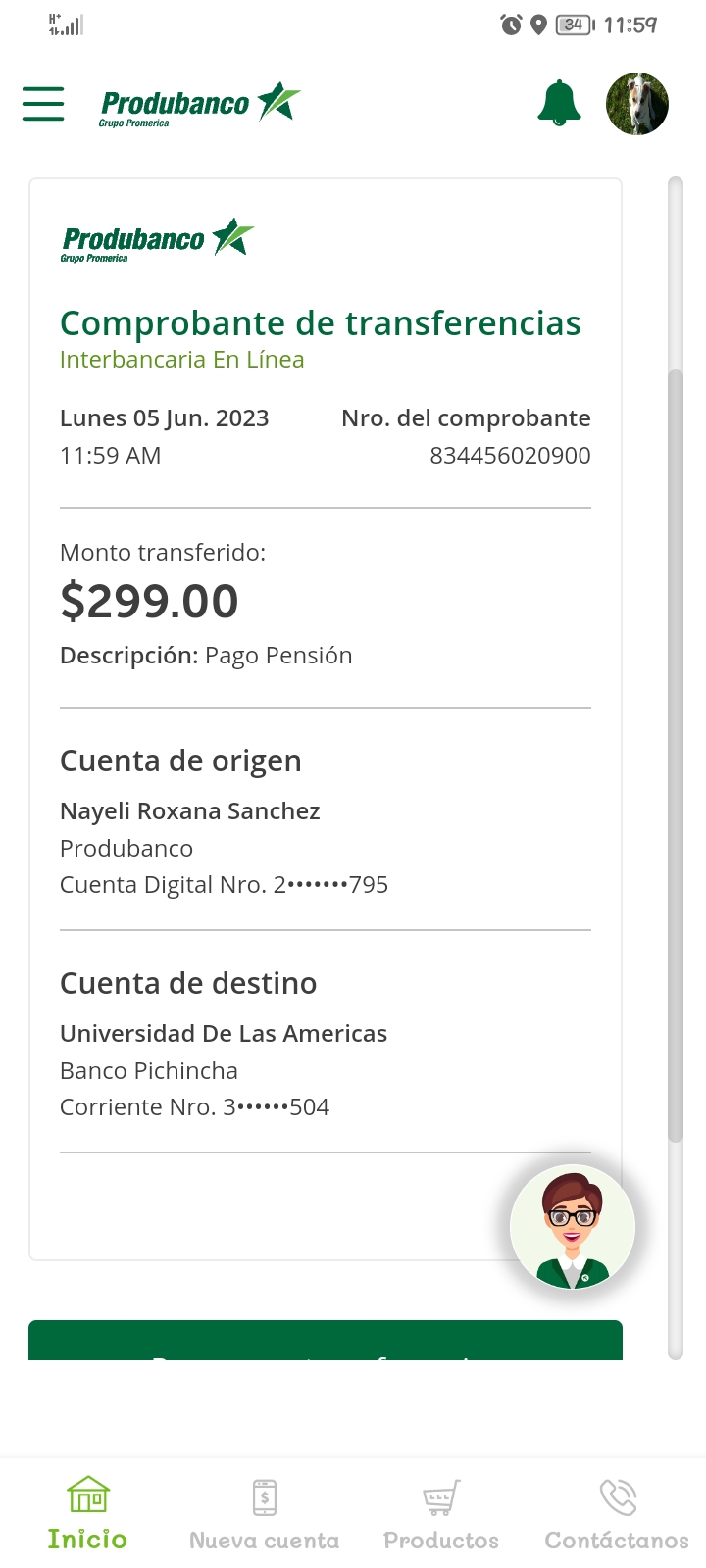Open the user profile picture
The image size is (706, 1568).
[x=637, y=103]
